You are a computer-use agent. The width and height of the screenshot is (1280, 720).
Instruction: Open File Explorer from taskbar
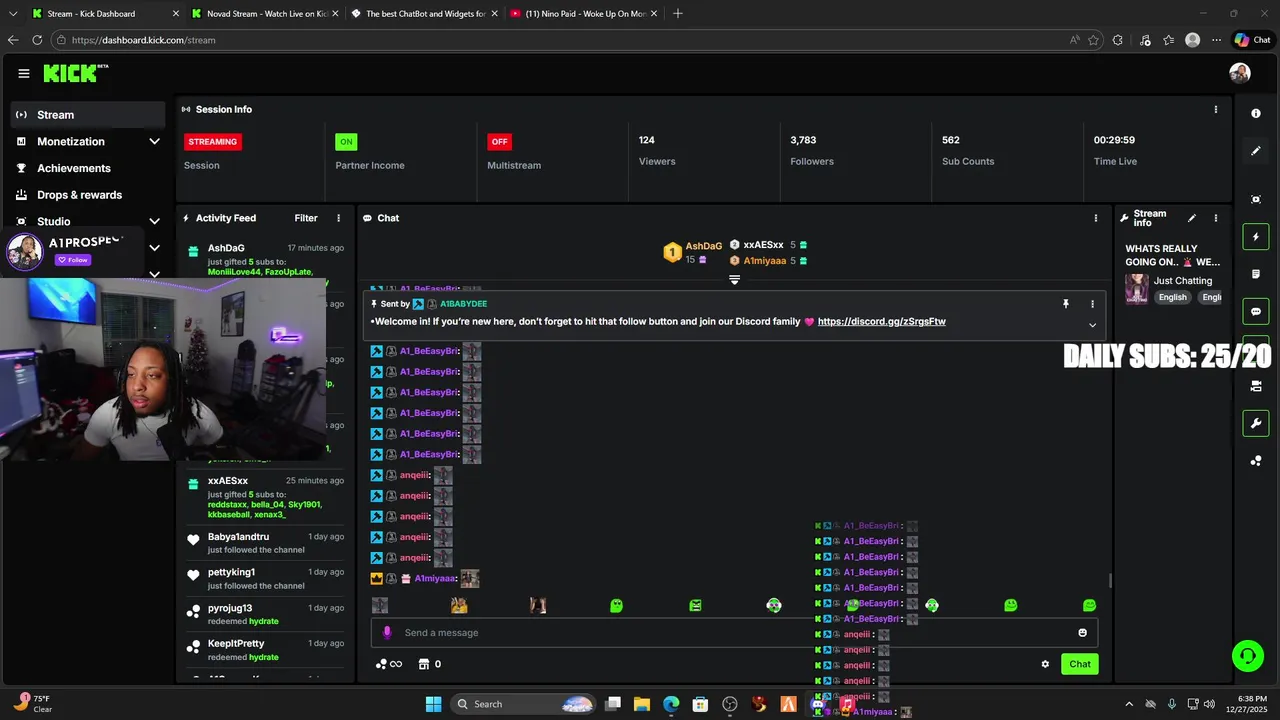(x=642, y=704)
